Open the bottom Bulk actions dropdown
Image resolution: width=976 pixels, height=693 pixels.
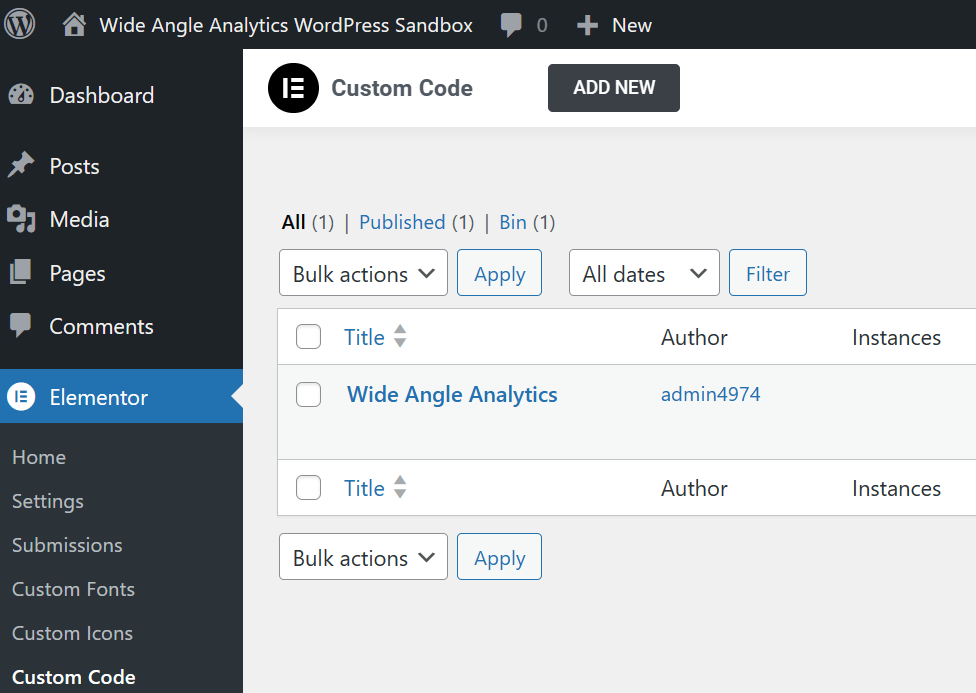[364, 557]
